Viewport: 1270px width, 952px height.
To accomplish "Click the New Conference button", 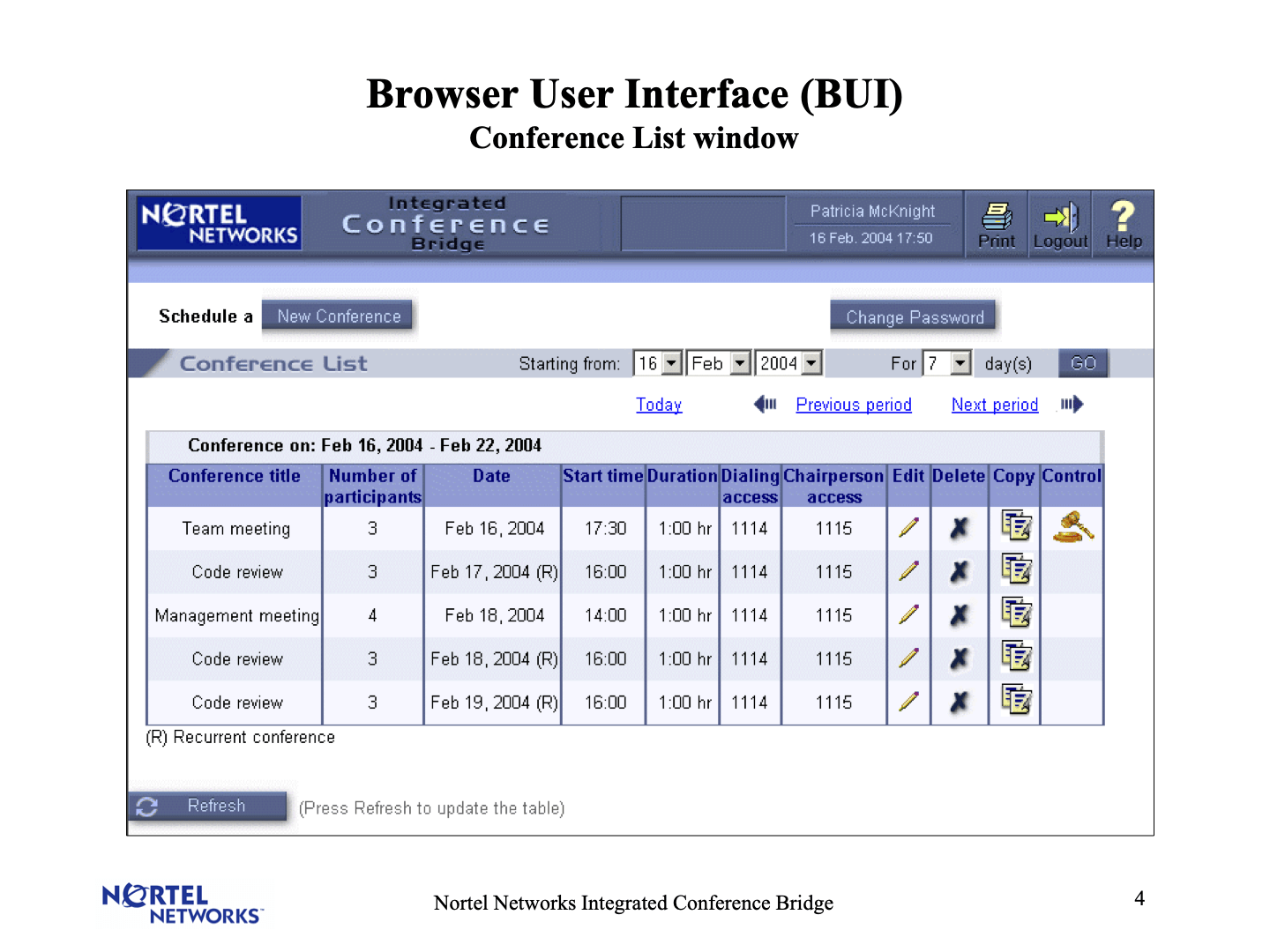I will click(338, 316).
